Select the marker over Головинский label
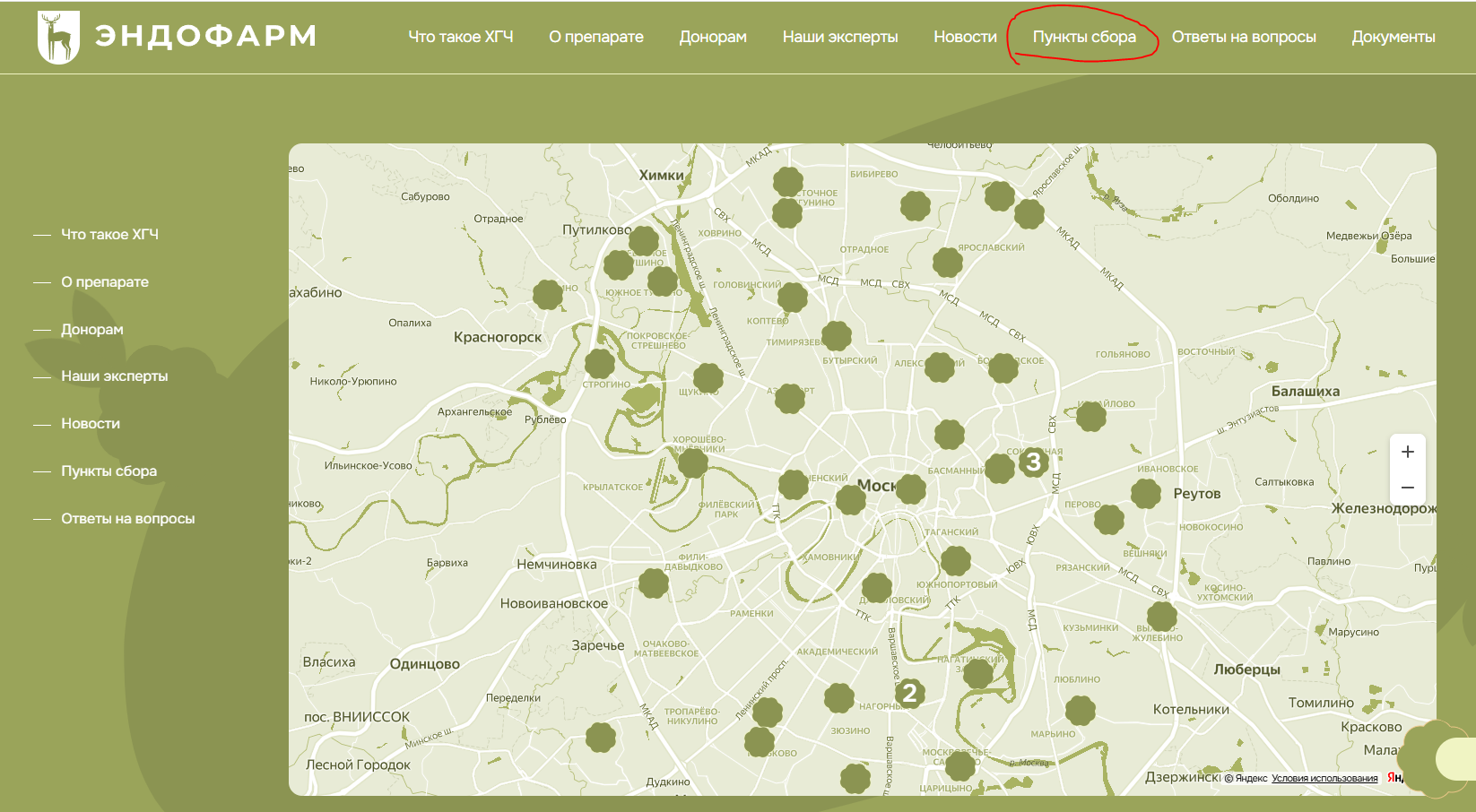The height and width of the screenshot is (812, 1476). [x=793, y=297]
